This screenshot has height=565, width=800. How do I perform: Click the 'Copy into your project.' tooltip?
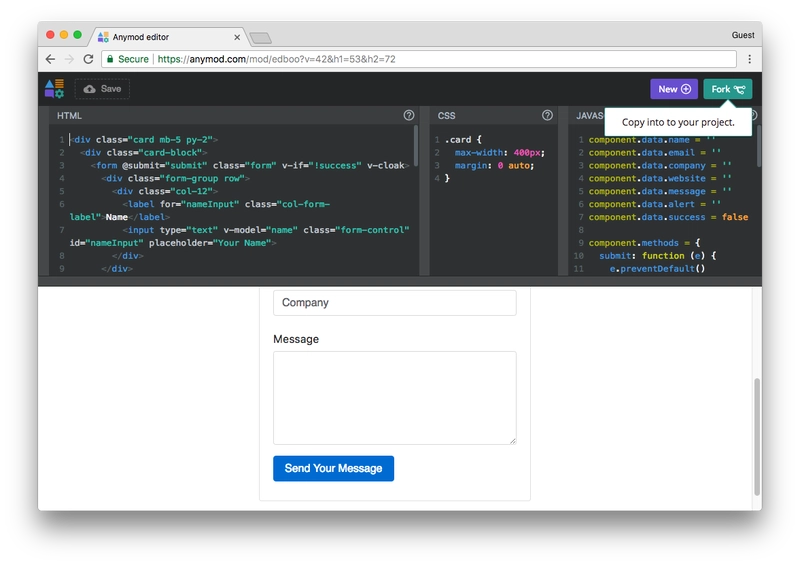coord(678,122)
